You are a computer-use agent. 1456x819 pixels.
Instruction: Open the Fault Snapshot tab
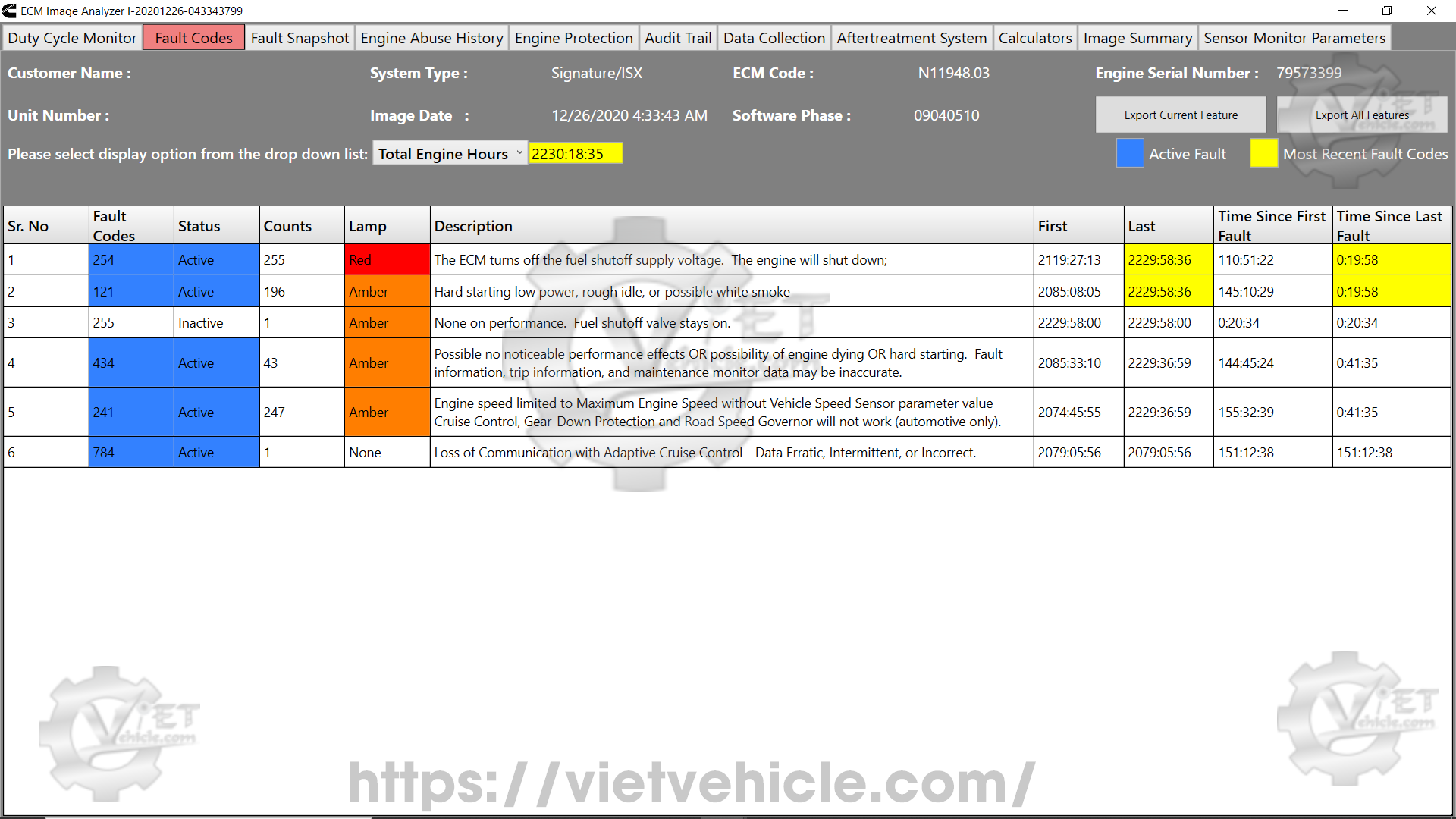point(300,38)
